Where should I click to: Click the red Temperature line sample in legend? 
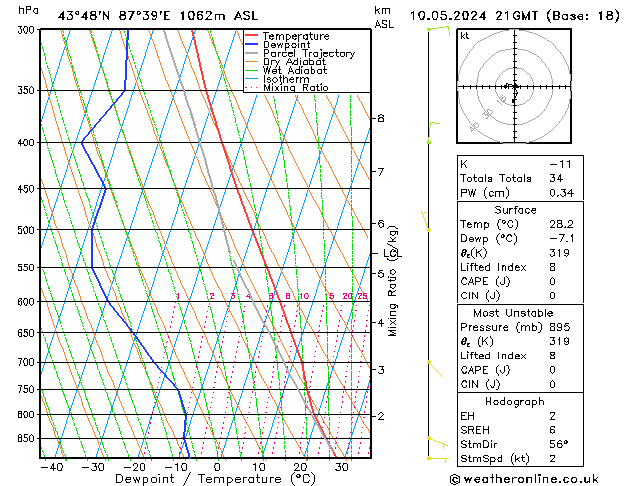252,36
